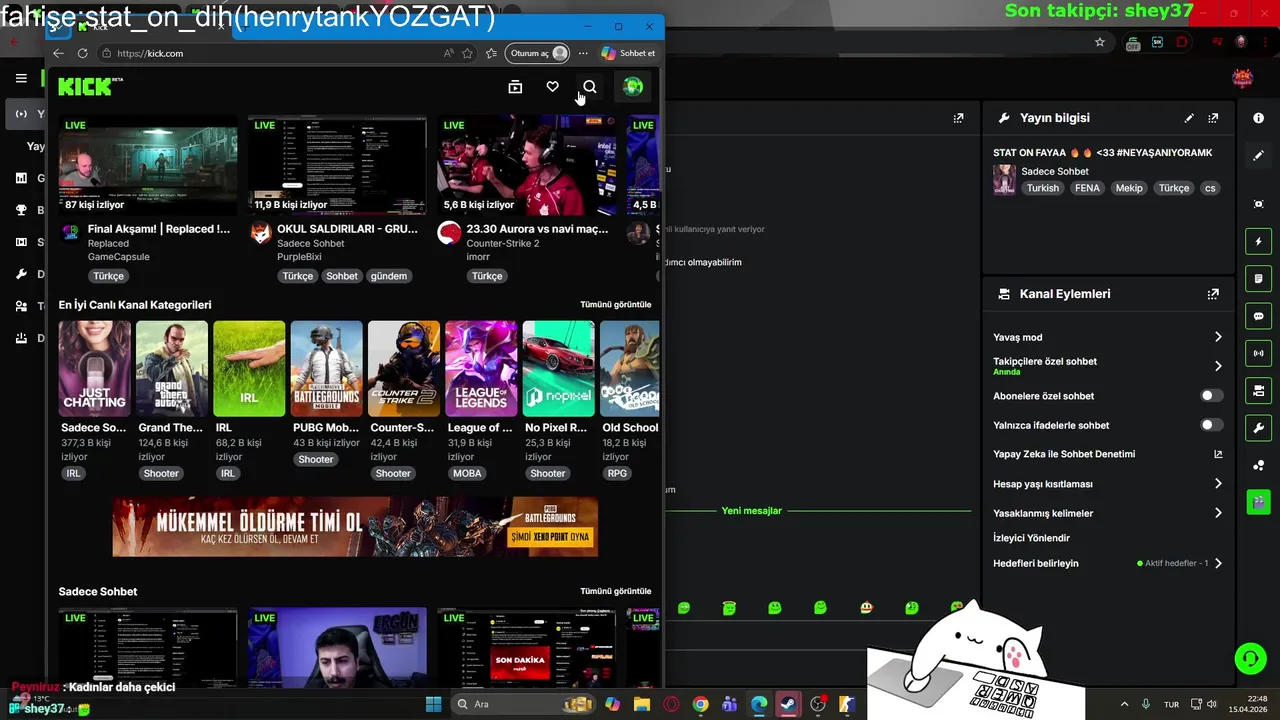
Task: Click Oturum aç sign-in button in Edge
Action: [538, 53]
